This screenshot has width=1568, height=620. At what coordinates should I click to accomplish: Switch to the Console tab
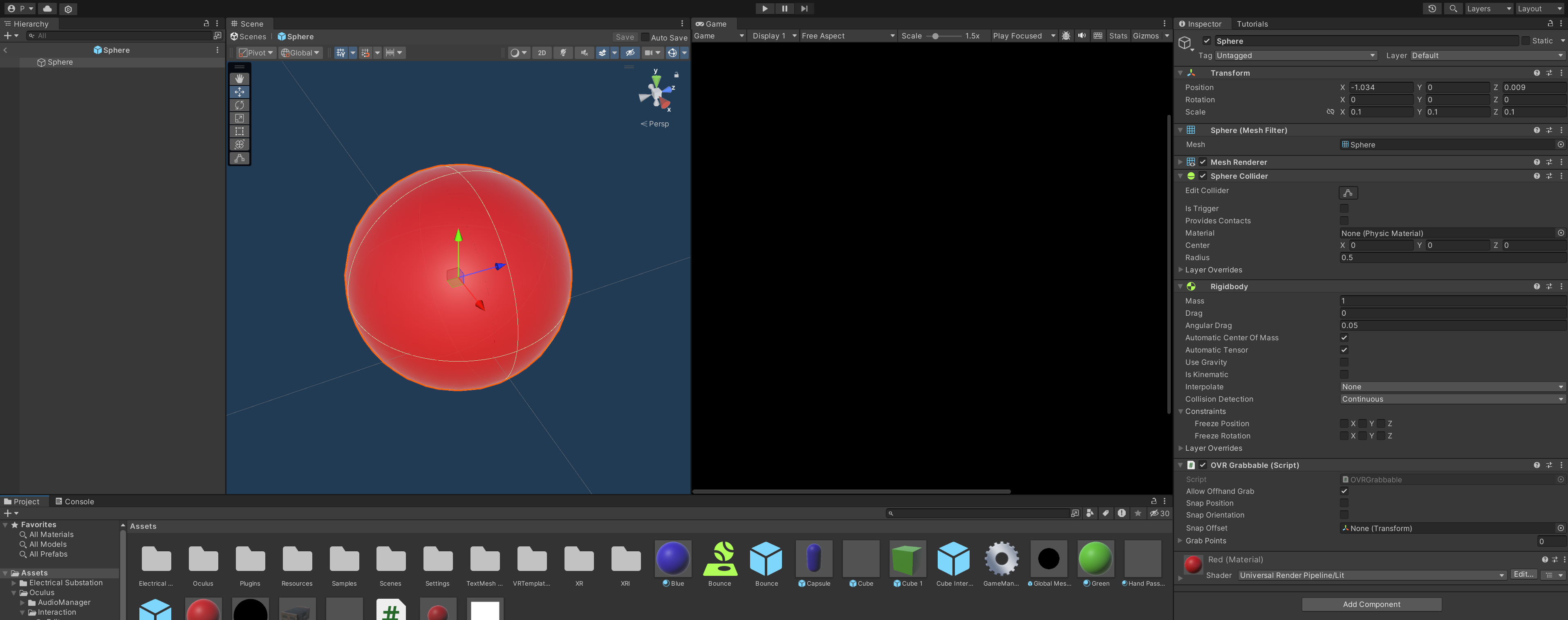(x=74, y=502)
